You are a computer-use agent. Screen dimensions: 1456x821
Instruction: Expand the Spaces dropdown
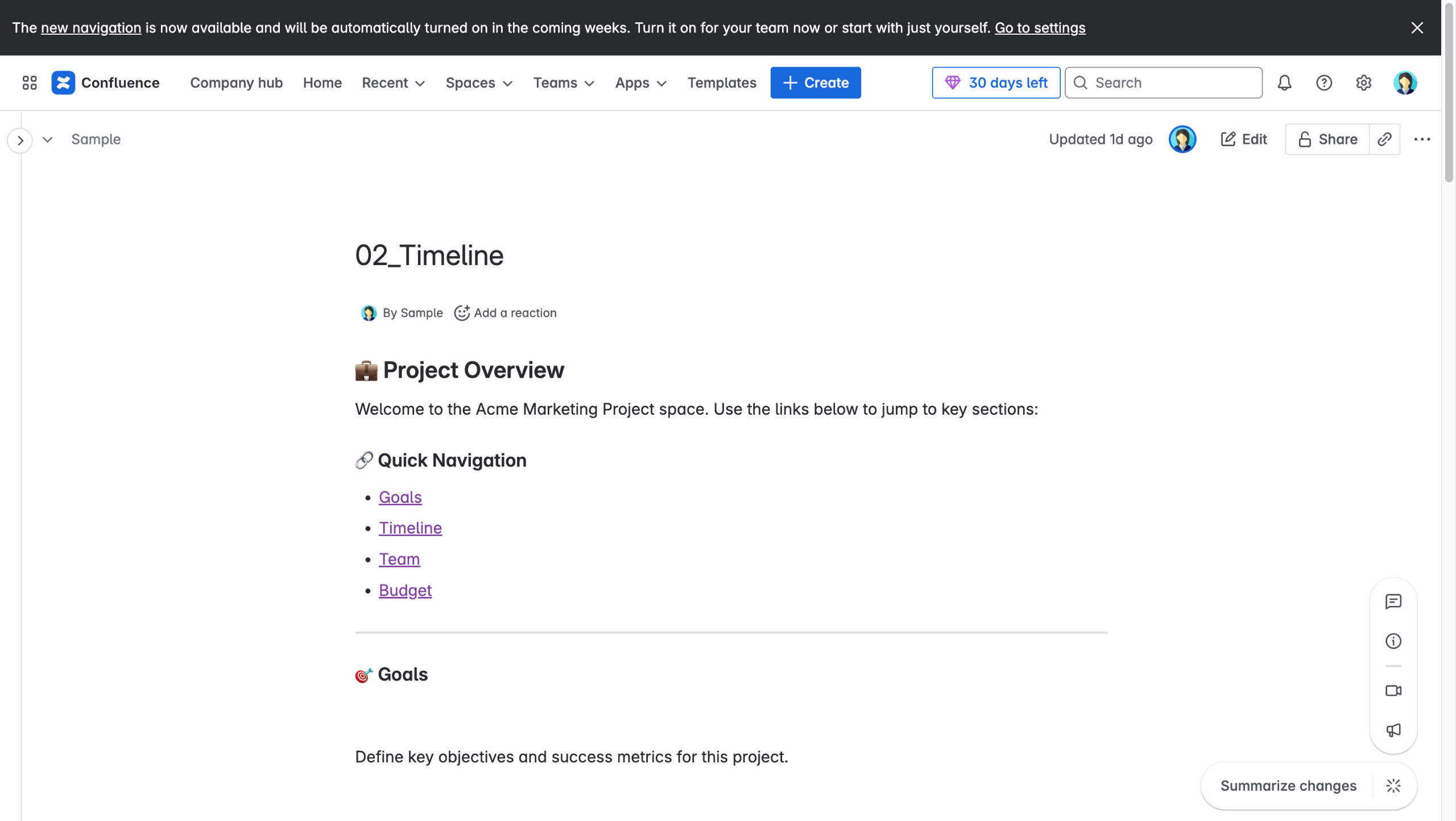click(x=479, y=83)
